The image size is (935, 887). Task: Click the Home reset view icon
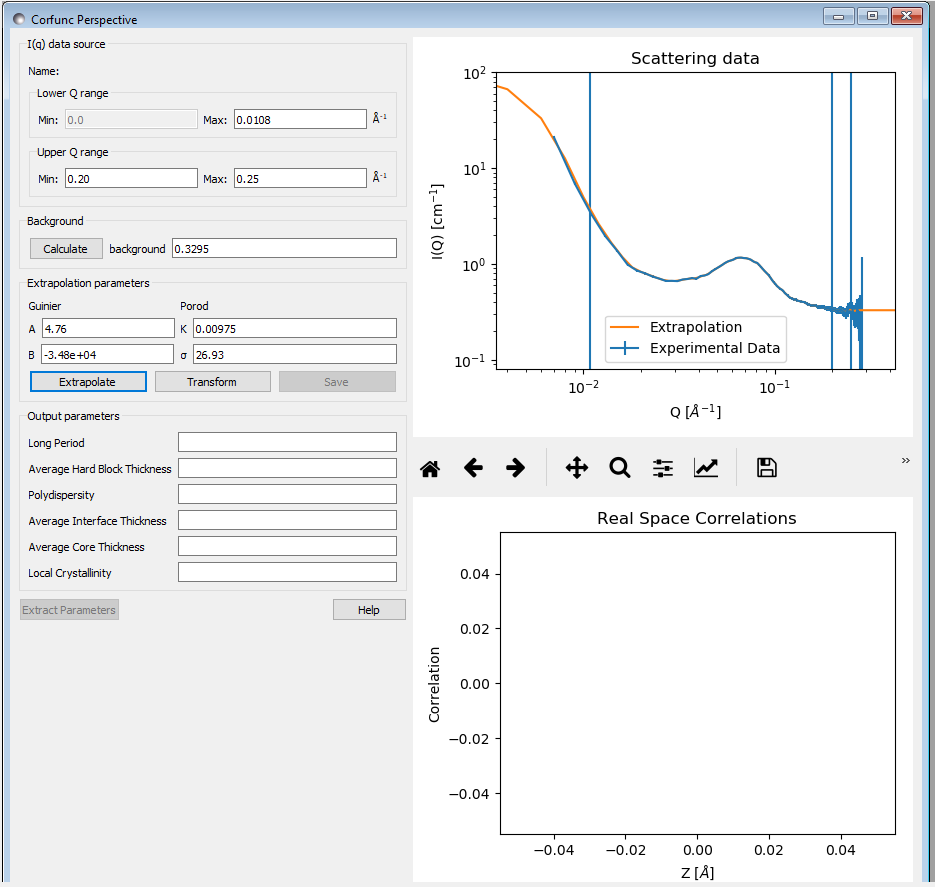click(x=430, y=468)
